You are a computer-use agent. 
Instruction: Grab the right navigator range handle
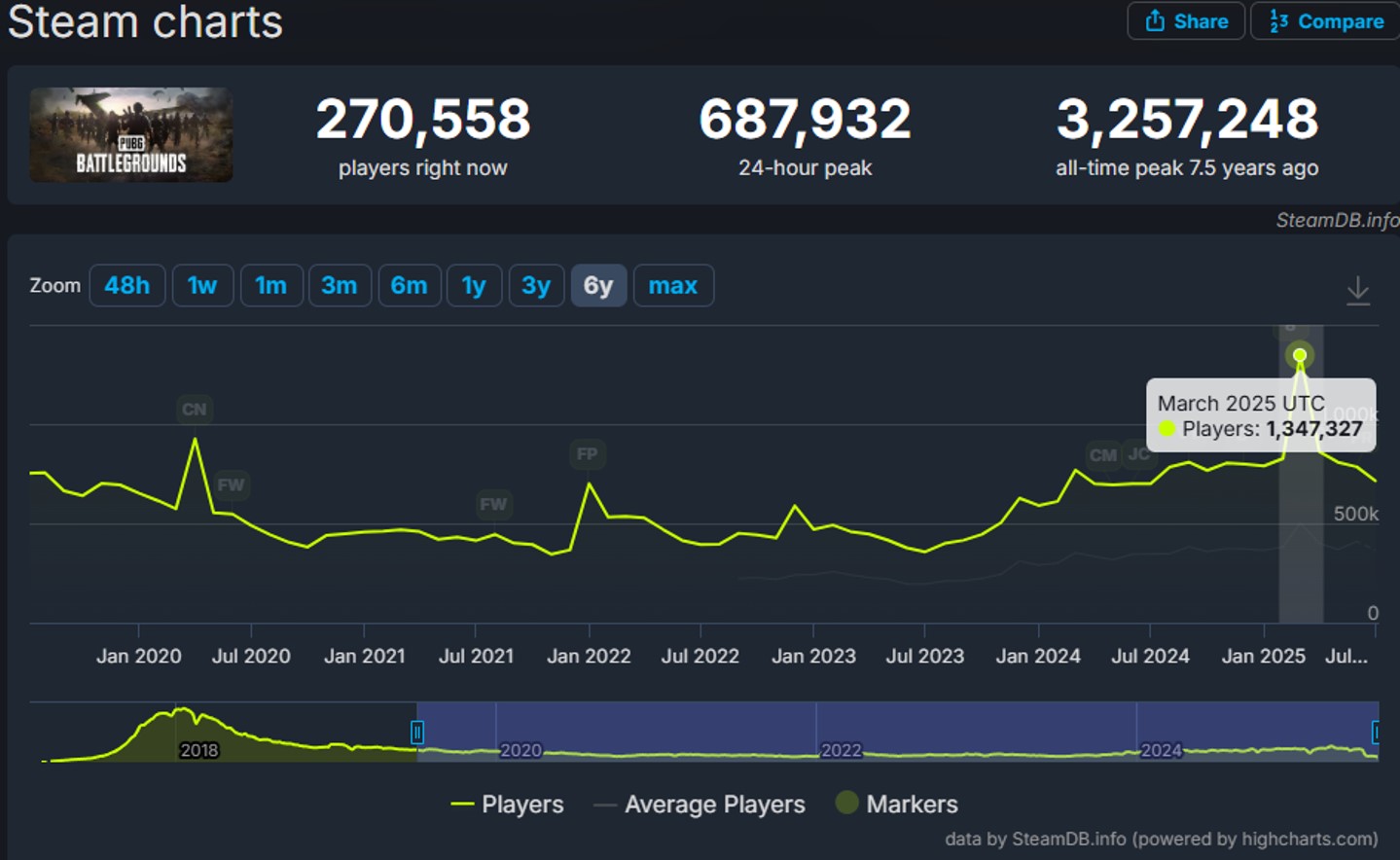(1377, 732)
